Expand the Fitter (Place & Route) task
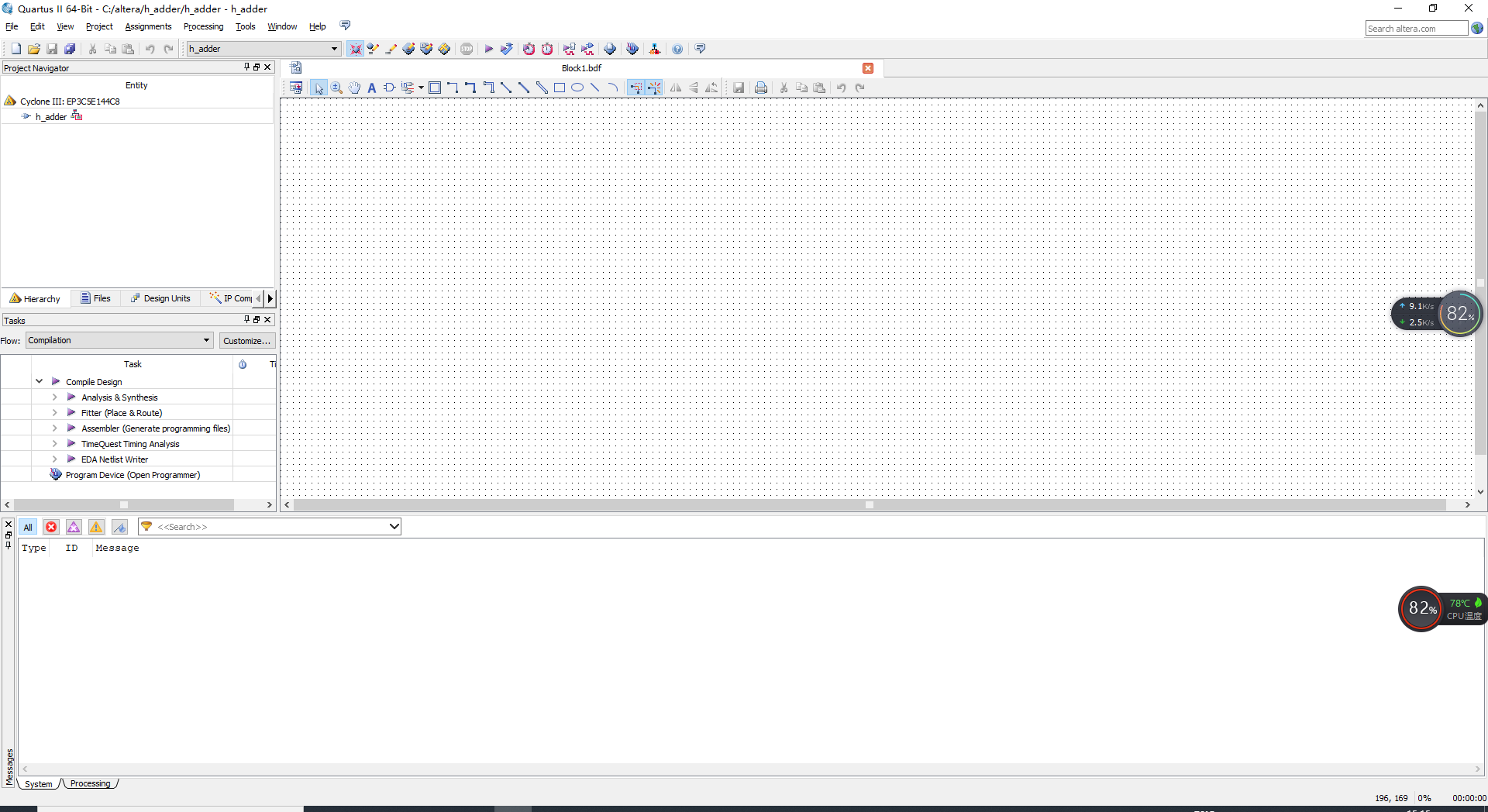1488x812 pixels. point(54,412)
